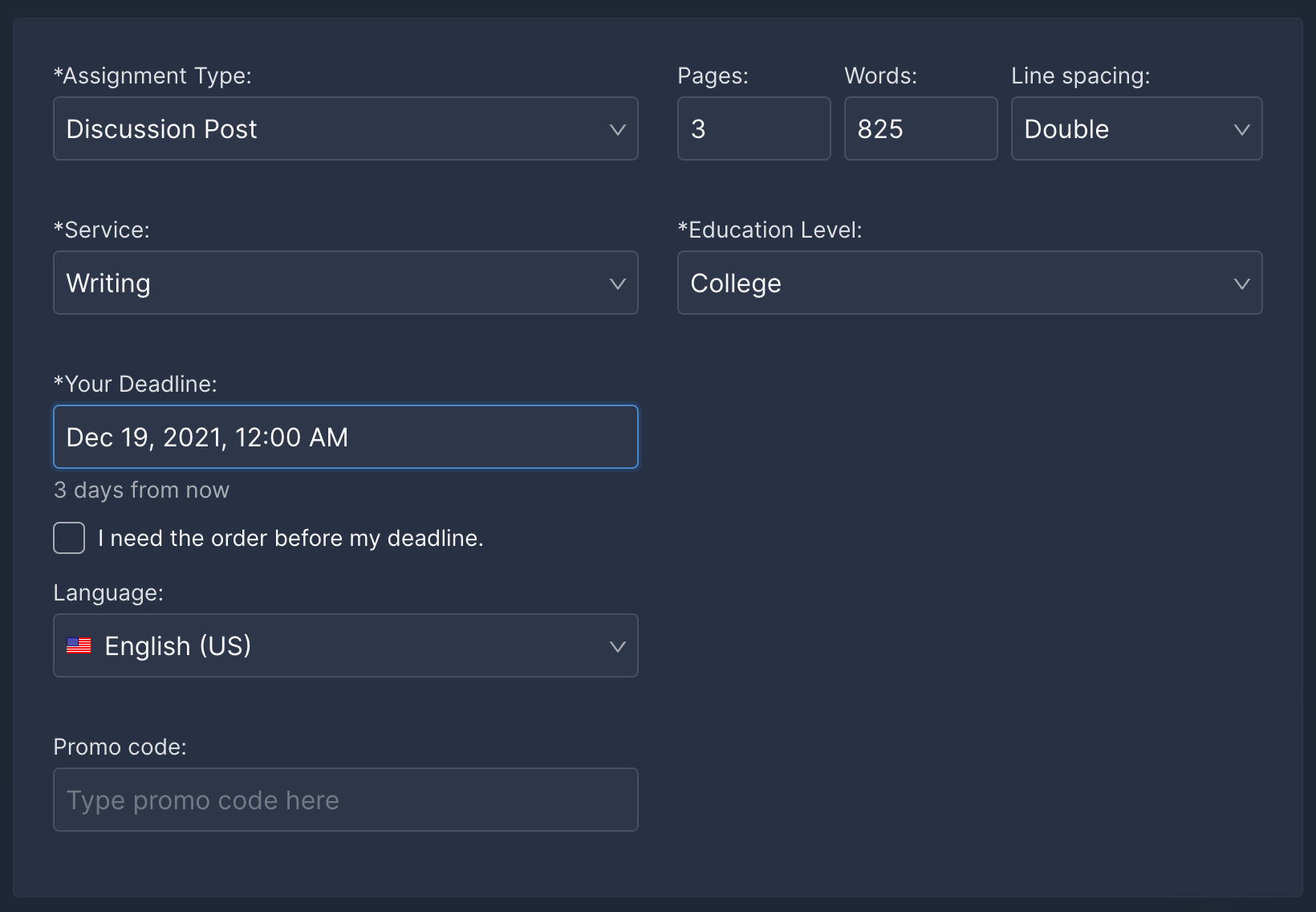Click the Pages field showing 3
Viewport: 1316px width, 912px height.
tap(753, 129)
